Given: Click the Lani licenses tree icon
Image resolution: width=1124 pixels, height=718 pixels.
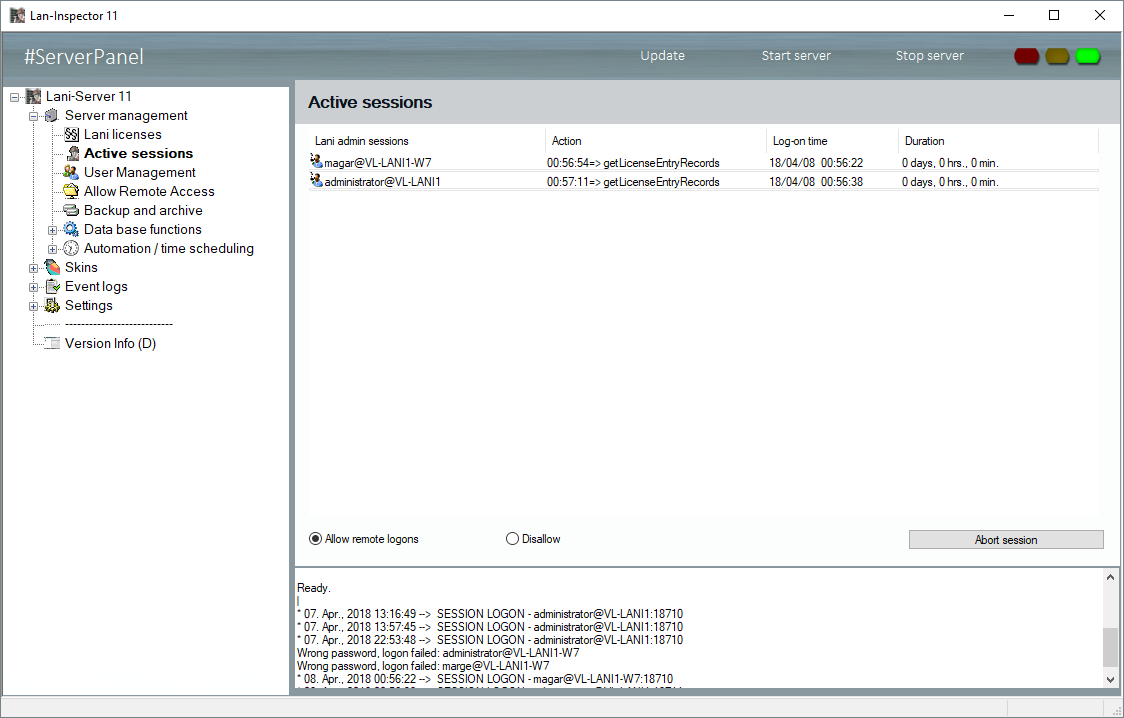Looking at the screenshot, I should (x=71, y=135).
